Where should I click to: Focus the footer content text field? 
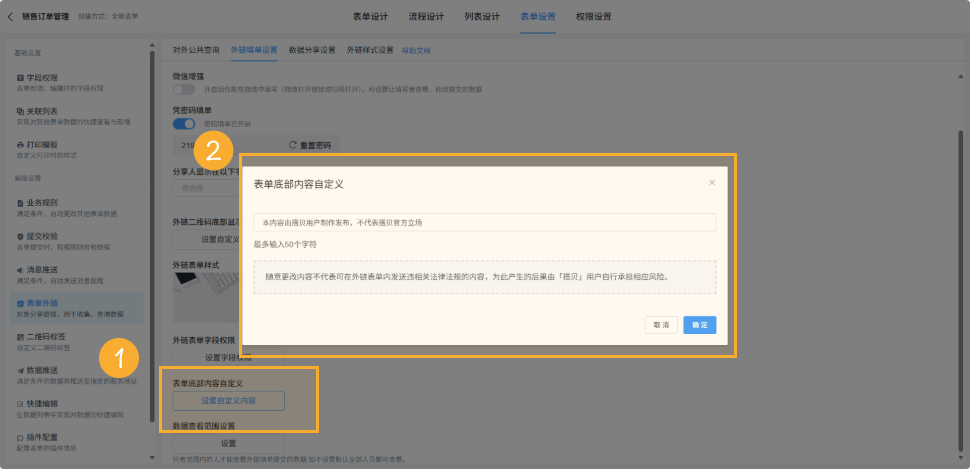[x=485, y=222]
